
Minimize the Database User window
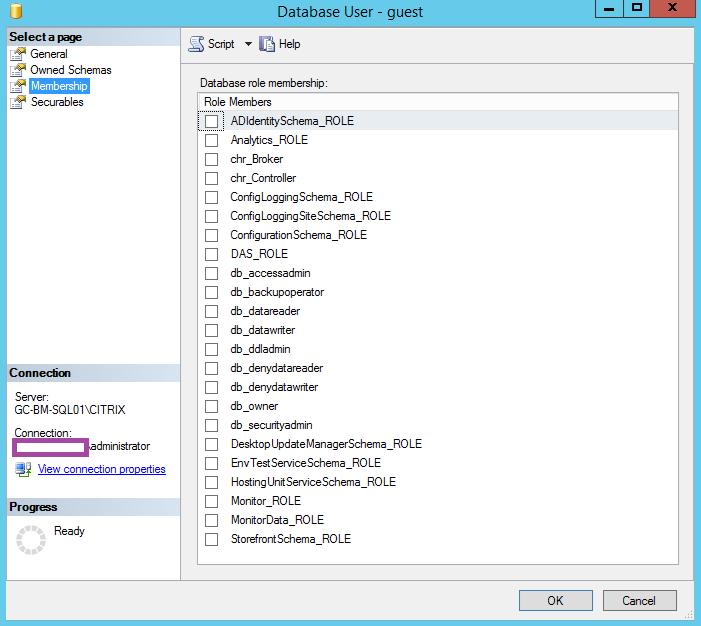coord(609,8)
